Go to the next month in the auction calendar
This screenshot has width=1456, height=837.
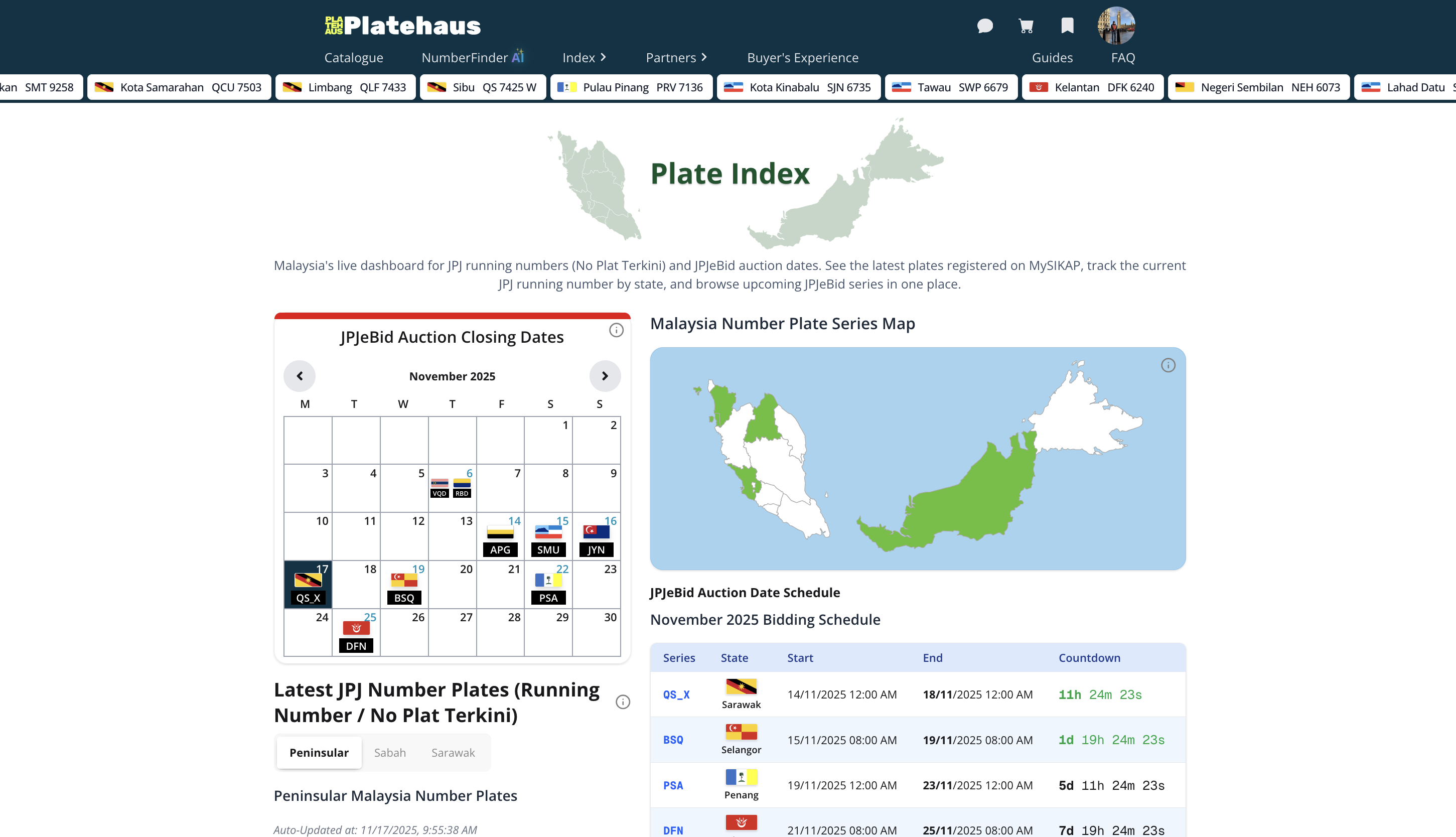click(605, 376)
